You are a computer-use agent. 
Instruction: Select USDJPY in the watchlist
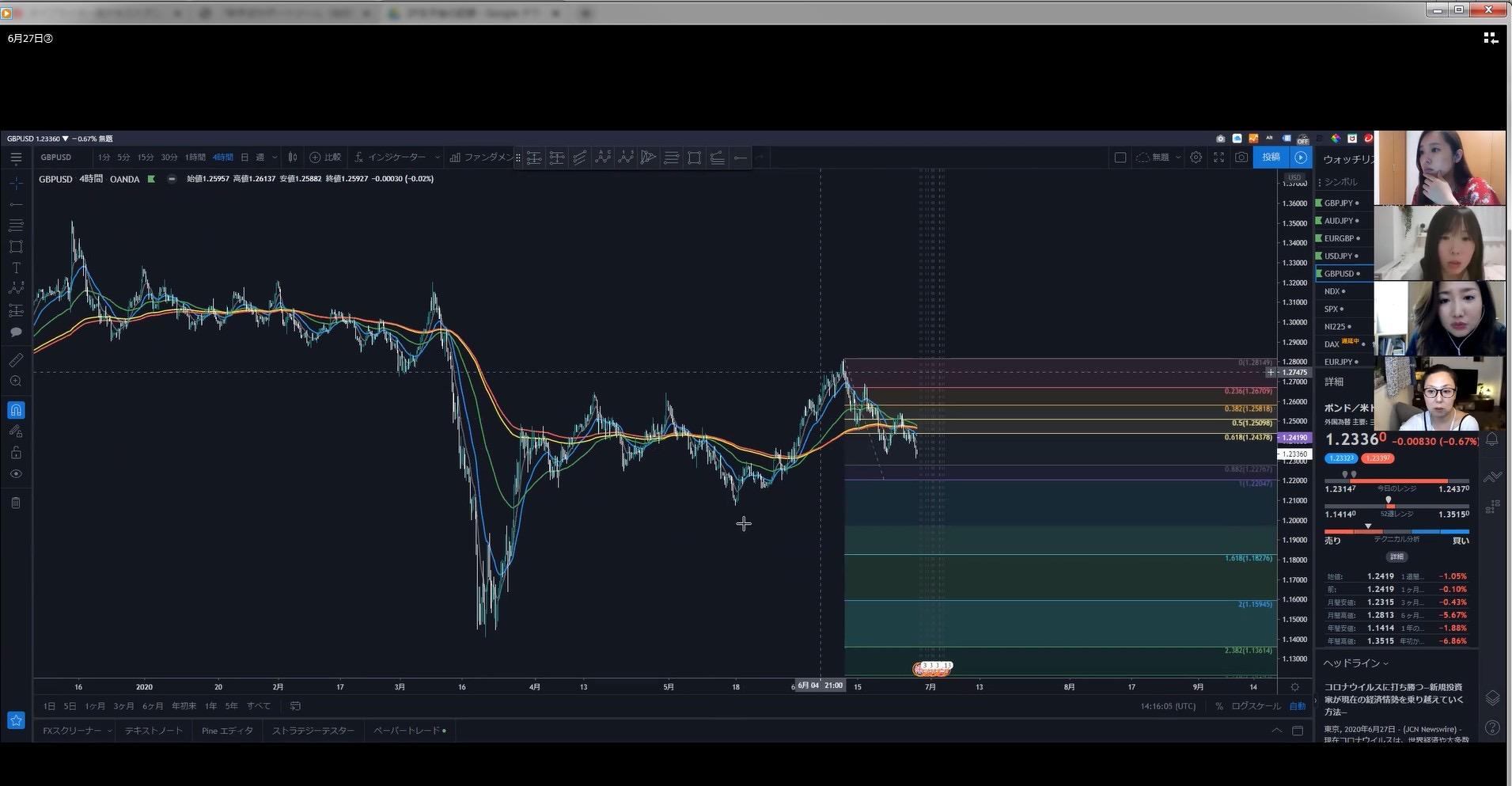[1338, 256]
